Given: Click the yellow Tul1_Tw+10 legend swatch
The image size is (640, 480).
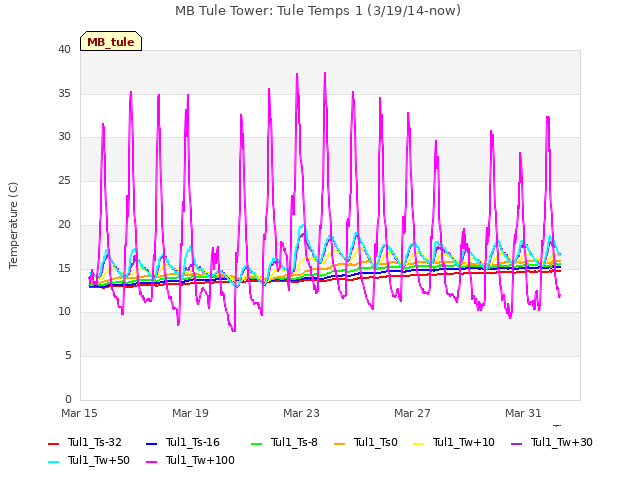Looking at the screenshot, I should pyautogui.click(x=418, y=443).
